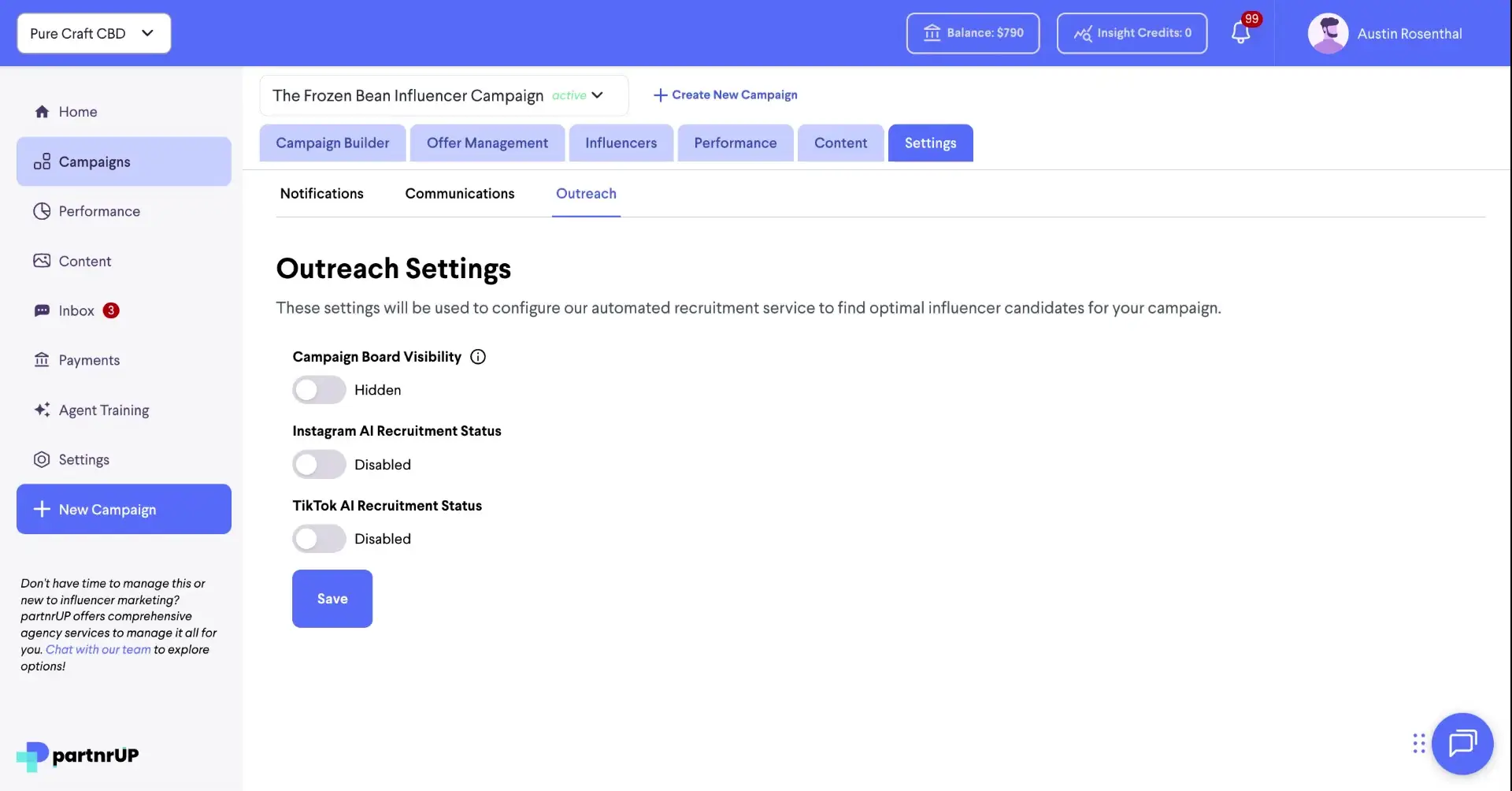Open the notifications bell showing 99
The width and height of the screenshot is (1512, 791).
point(1242,33)
